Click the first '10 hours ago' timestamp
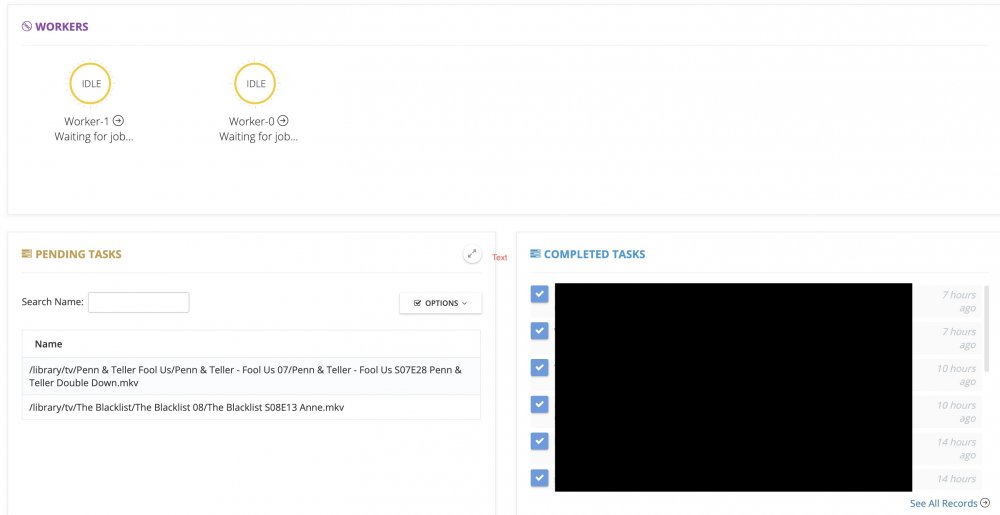The height and width of the screenshot is (515, 1000). (x=956, y=375)
